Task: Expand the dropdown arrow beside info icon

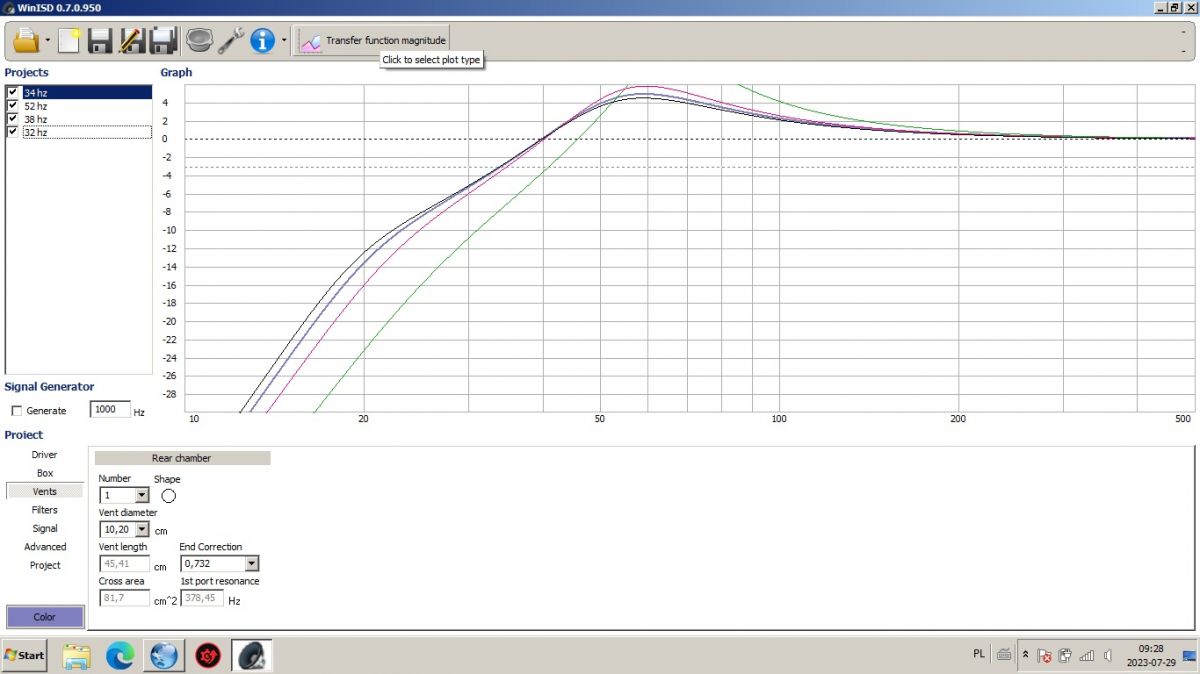Action: point(284,41)
